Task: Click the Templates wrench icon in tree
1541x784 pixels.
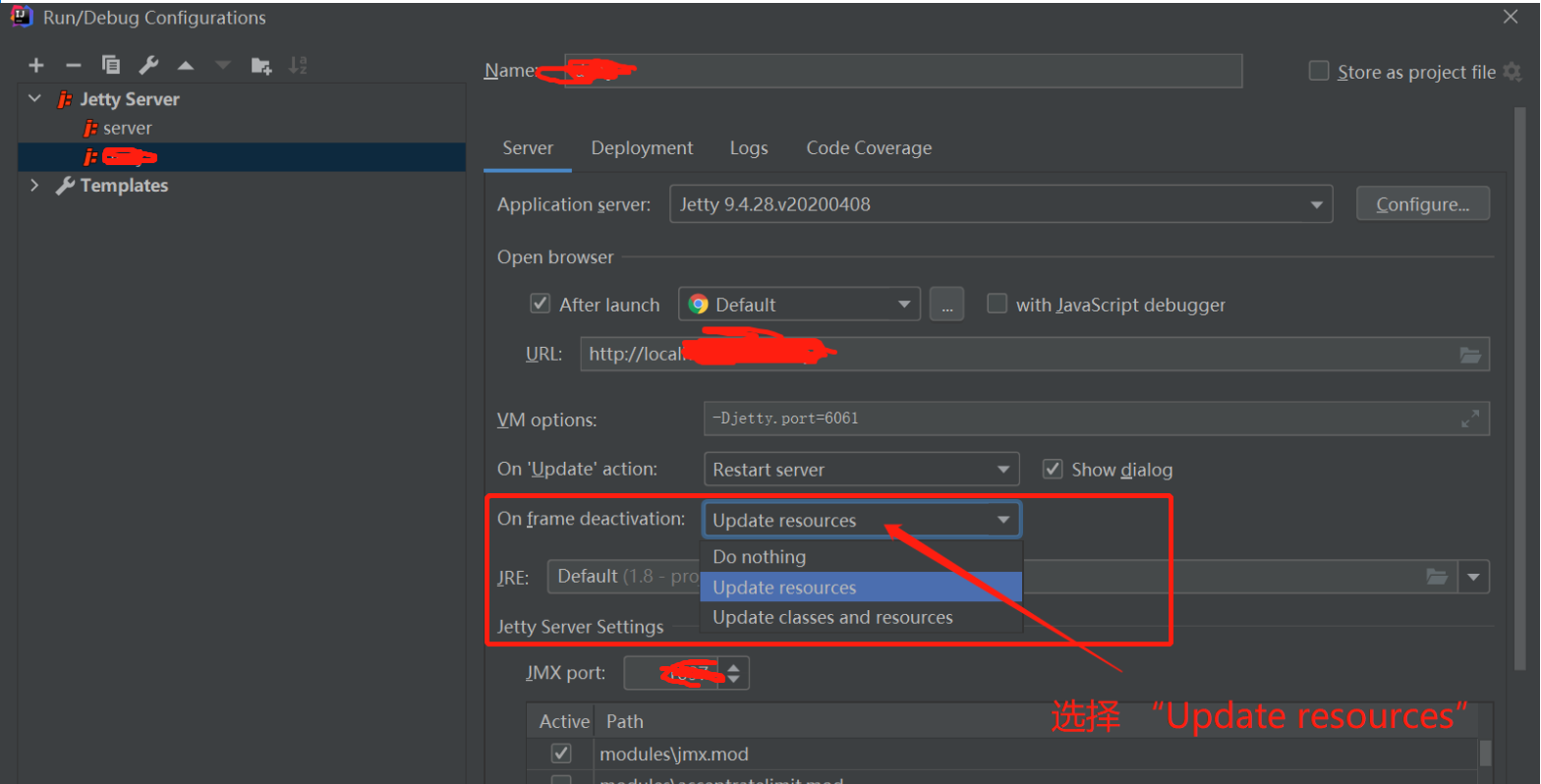Action: 66,186
